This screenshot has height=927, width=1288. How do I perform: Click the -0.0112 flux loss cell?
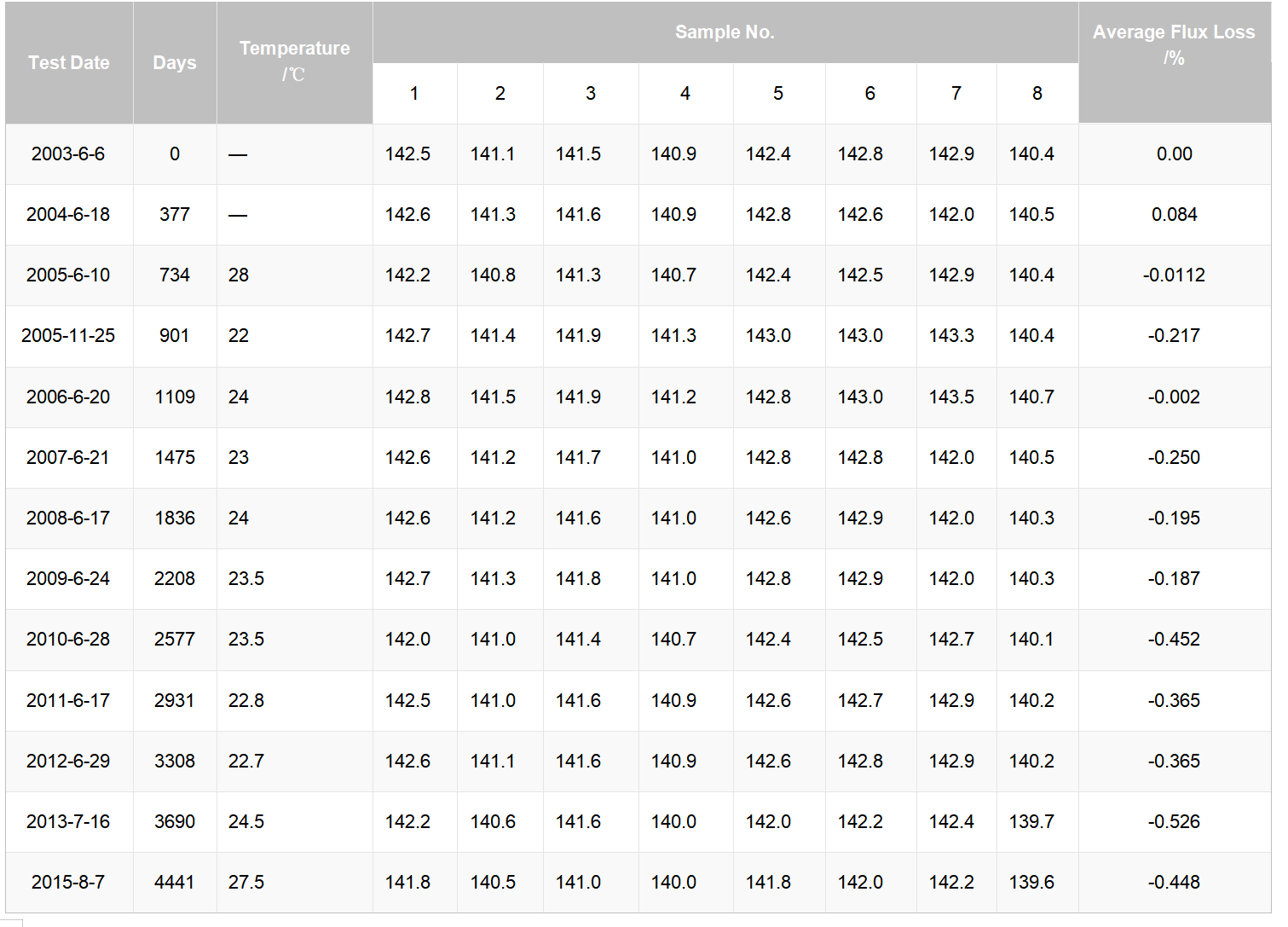[1175, 275]
